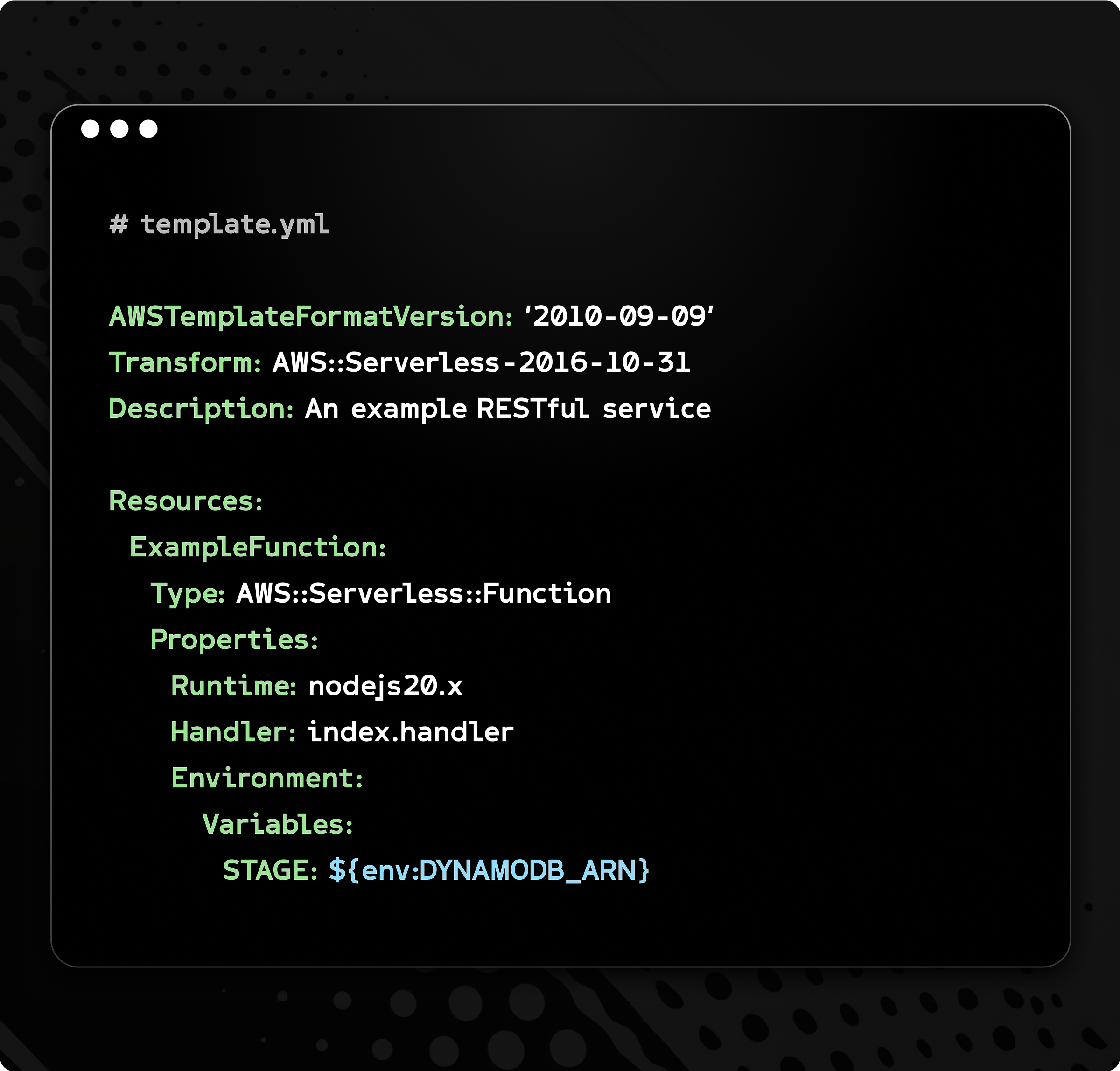This screenshot has height=1071, width=1120.
Task: Click 'An example RESTful service' text
Action: click(x=508, y=409)
